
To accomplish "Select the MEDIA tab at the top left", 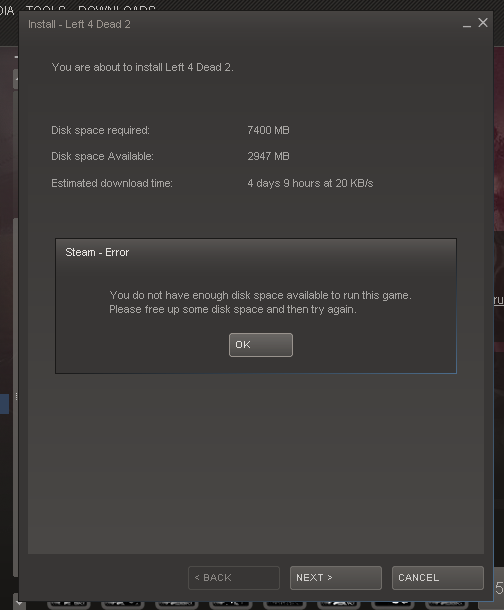I will (7, 10).
